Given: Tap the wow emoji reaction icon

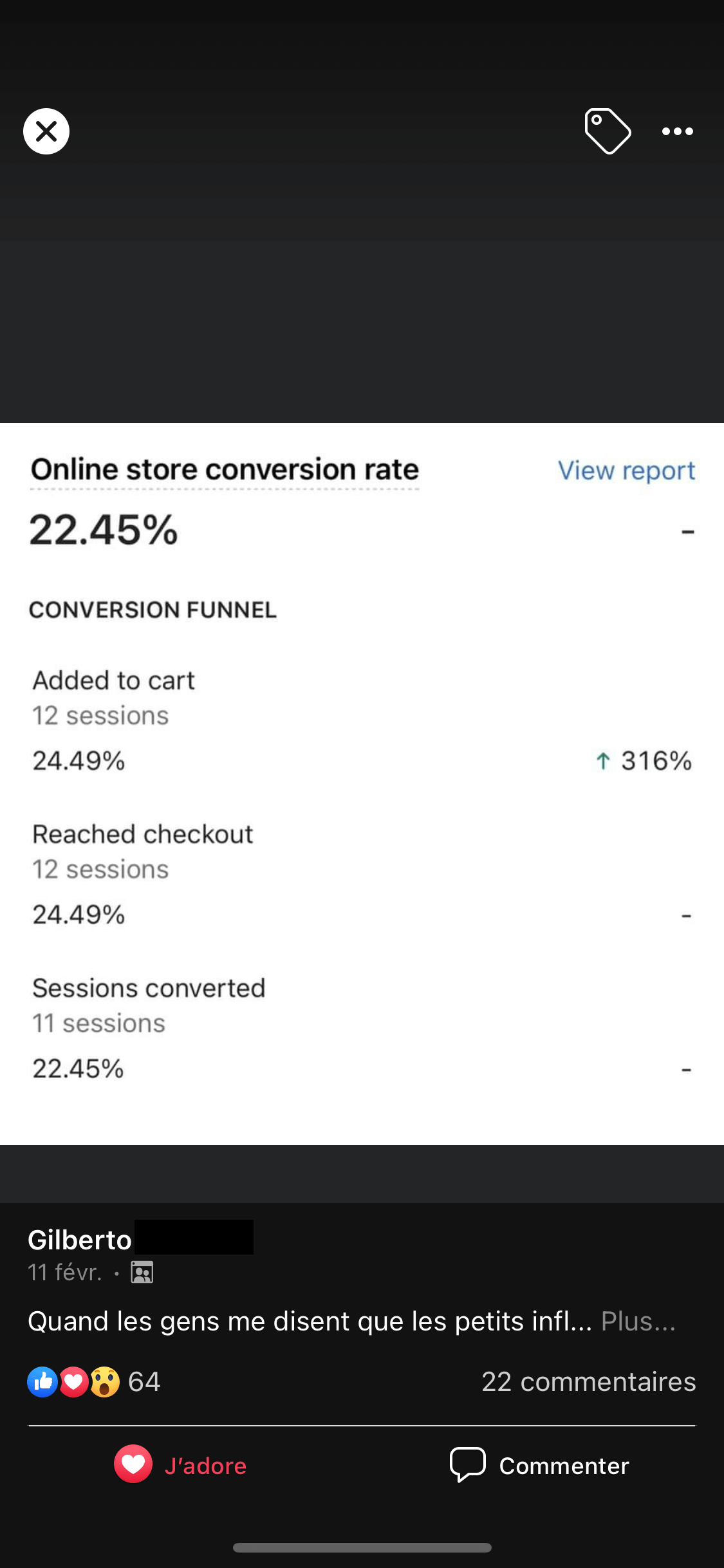Looking at the screenshot, I should pos(104,1382).
